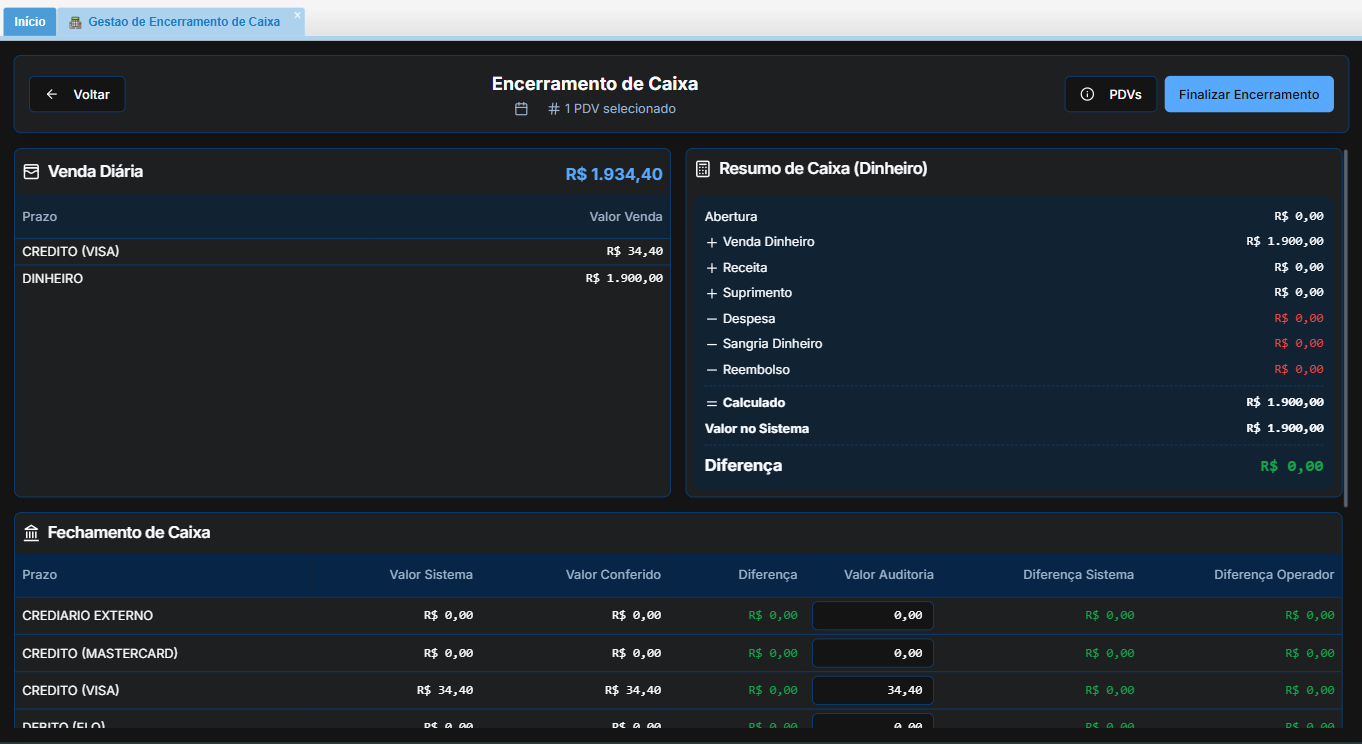Edit Valor Auditoria for Crediario Externo
Image resolution: width=1362 pixels, height=744 pixels.
(x=872, y=616)
